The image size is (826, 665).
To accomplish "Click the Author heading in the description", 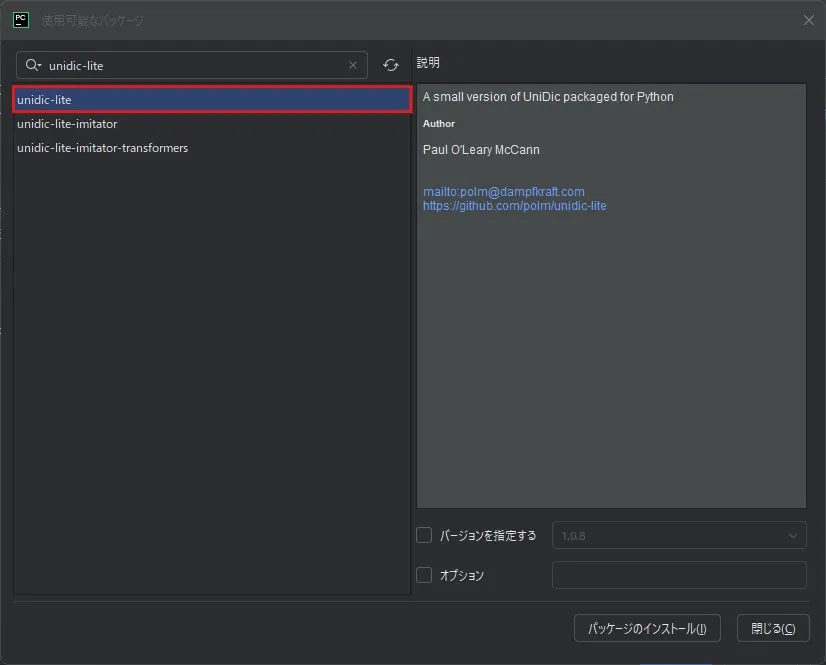I will [439, 123].
